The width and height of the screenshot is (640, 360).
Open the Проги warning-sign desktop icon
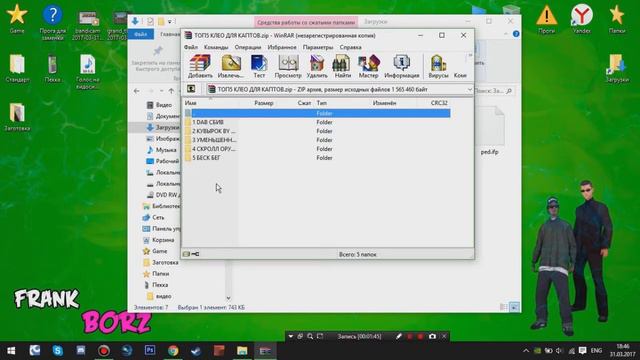(547, 19)
